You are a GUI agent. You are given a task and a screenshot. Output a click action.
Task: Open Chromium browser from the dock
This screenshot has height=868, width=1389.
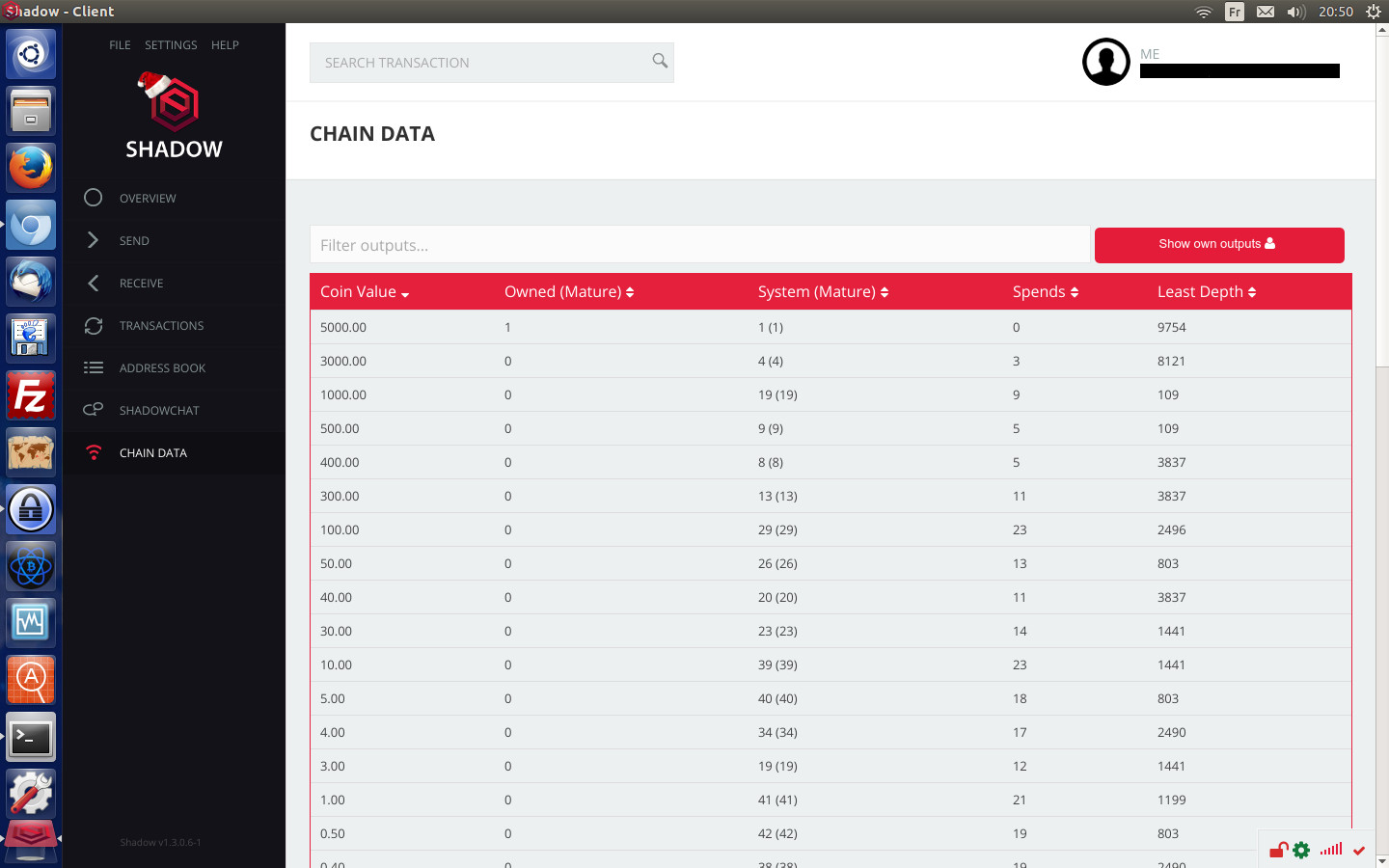pyautogui.click(x=31, y=225)
